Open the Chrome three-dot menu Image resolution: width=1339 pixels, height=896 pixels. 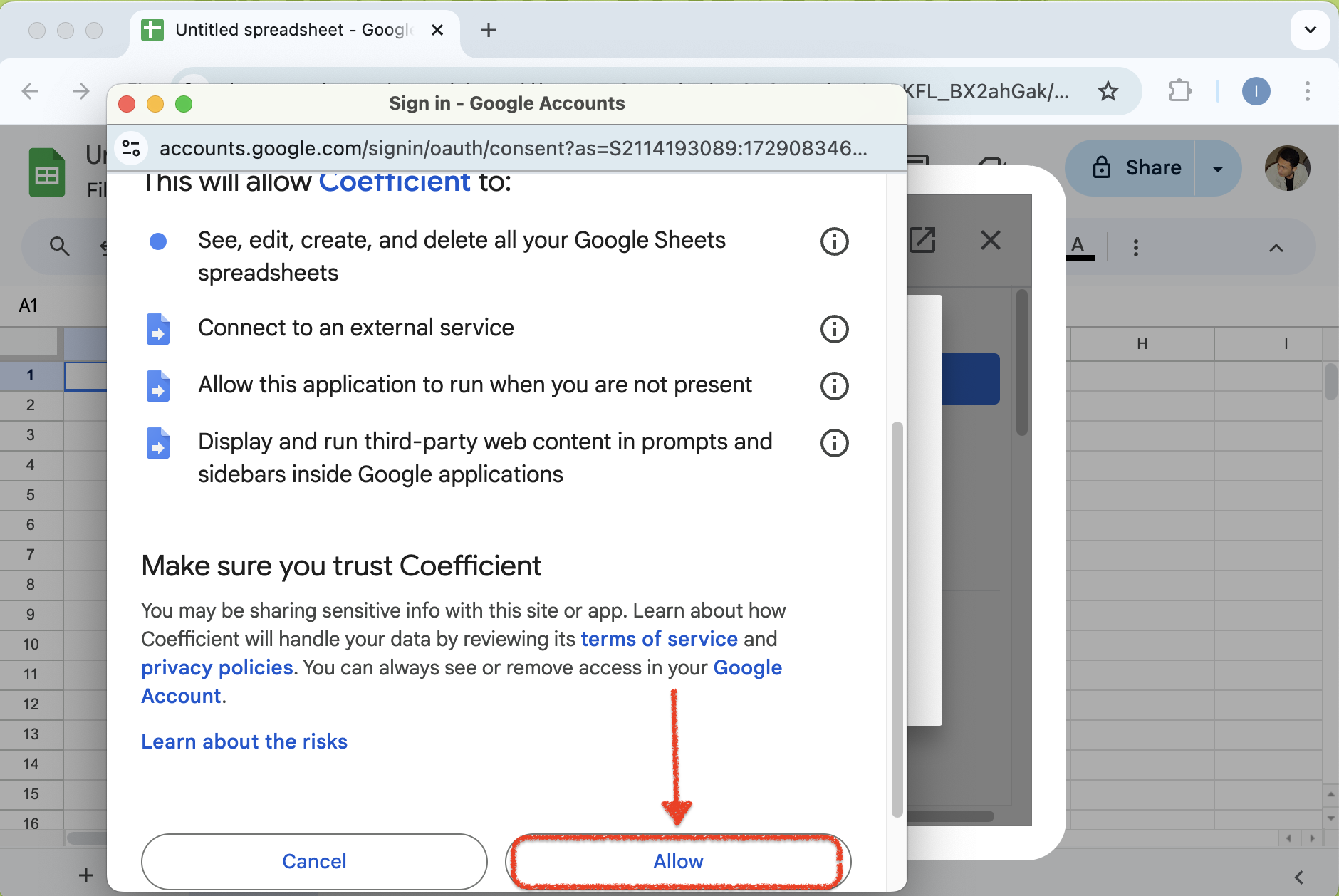(1307, 91)
